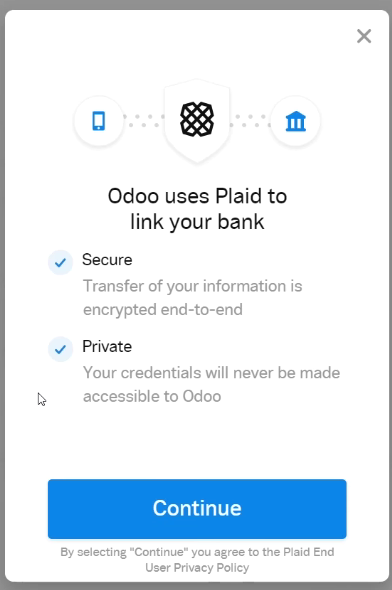Click 'Your credentials will never be made' text
The width and height of the screenshot is (392, 590).
211,373
